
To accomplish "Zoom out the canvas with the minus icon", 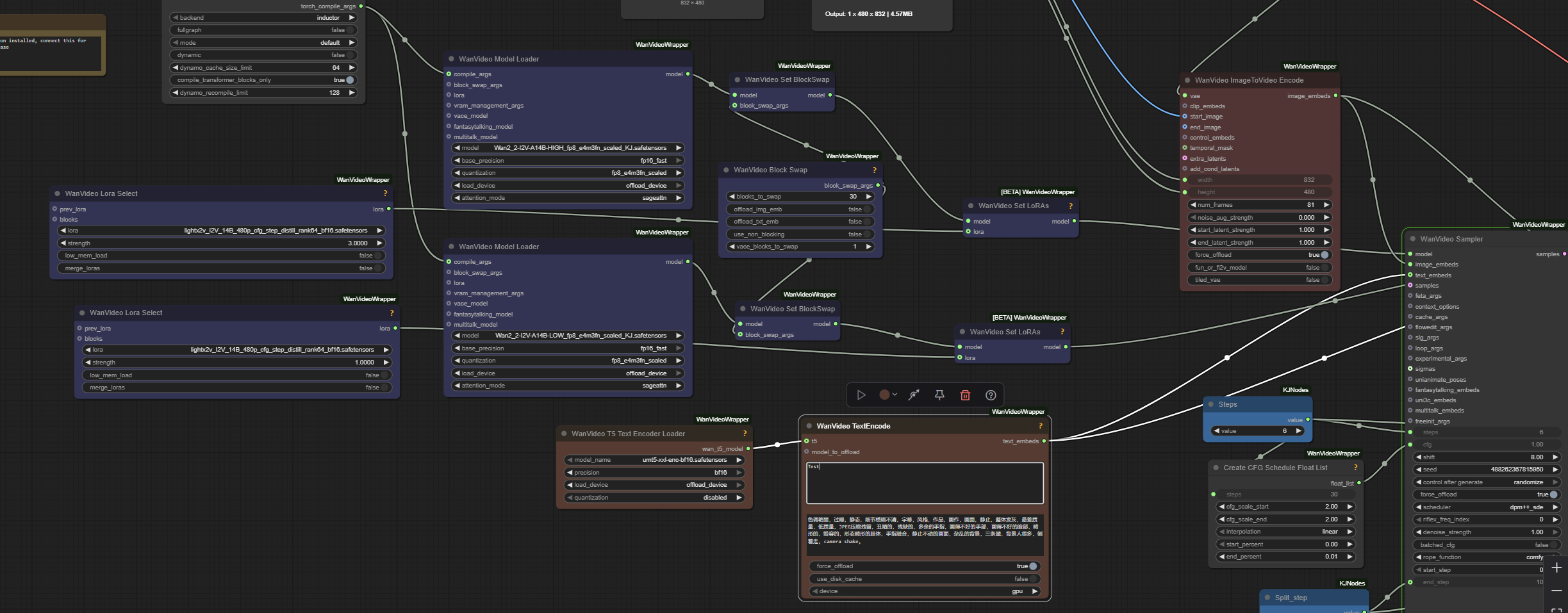I will (x=1556, y=591).
